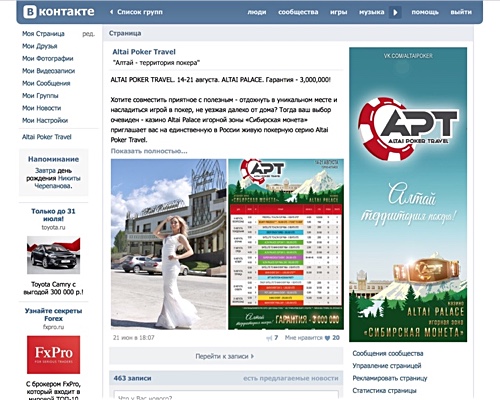Image resolution: width=500 pixels, height=400 pixels.
Task: Click the toyota.ru ad domain text
Action: click(53, 228)
